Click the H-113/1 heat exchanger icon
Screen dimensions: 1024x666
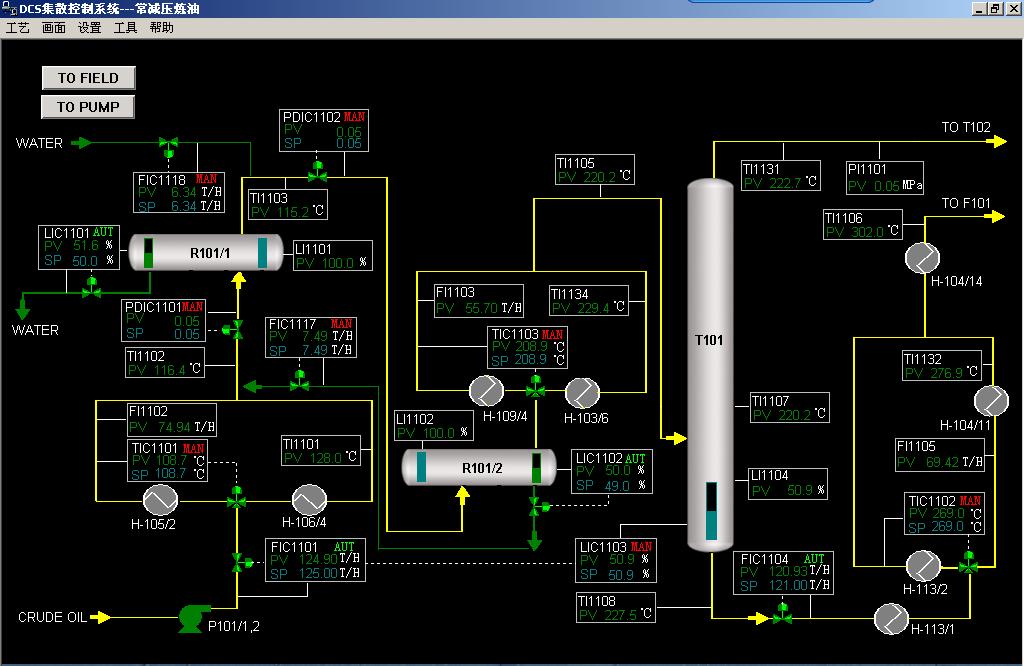tap(890, 619)
